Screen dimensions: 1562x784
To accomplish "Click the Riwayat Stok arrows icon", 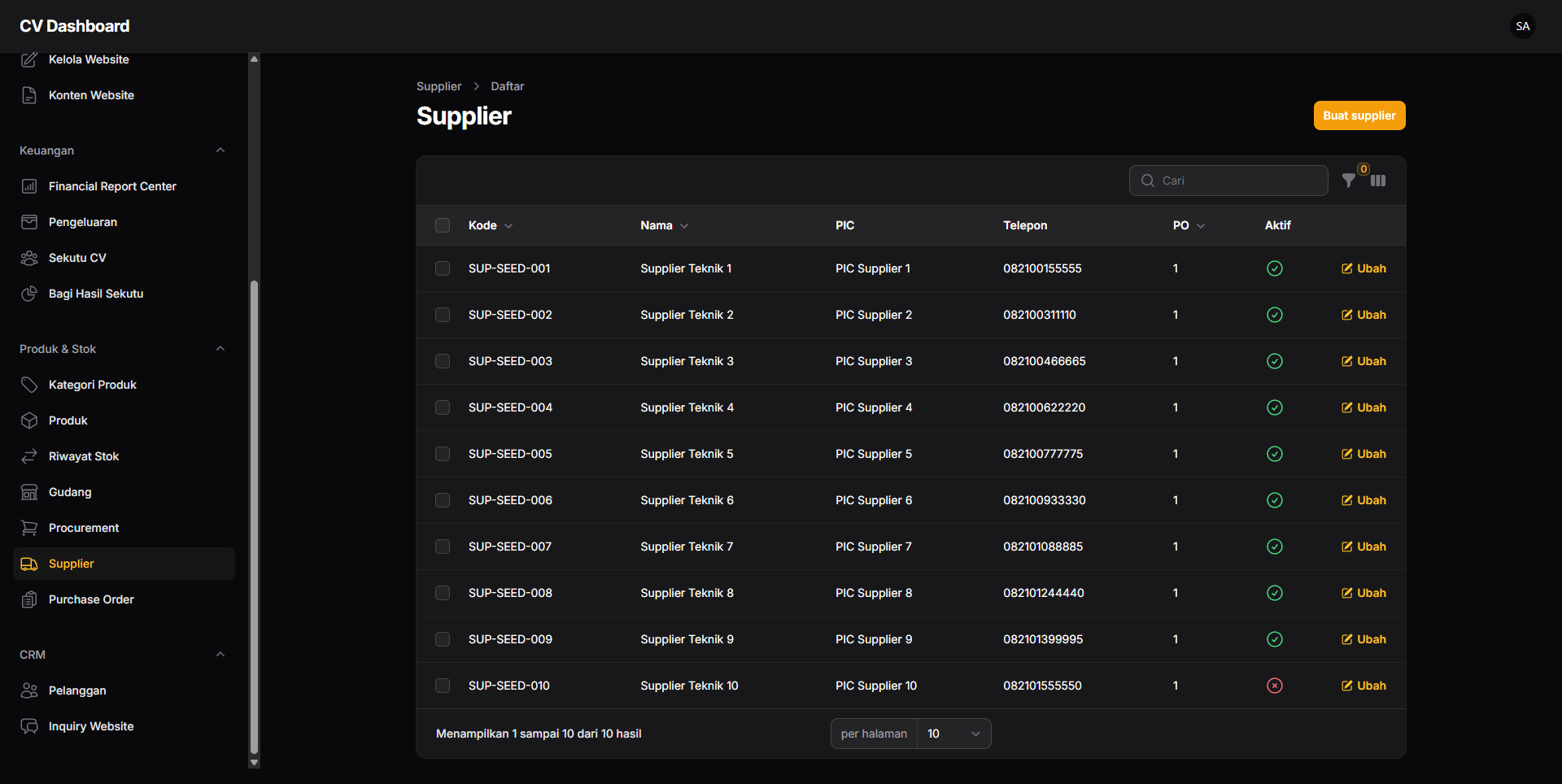I will pos(29,456).
